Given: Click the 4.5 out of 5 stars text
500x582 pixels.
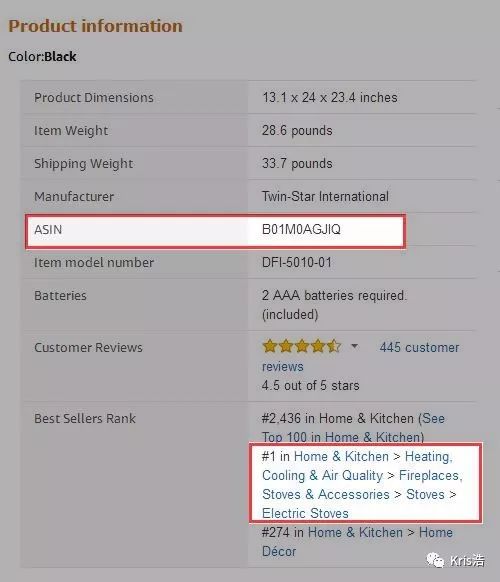Looking at the screenshot, I should click(x=310, y=385).
